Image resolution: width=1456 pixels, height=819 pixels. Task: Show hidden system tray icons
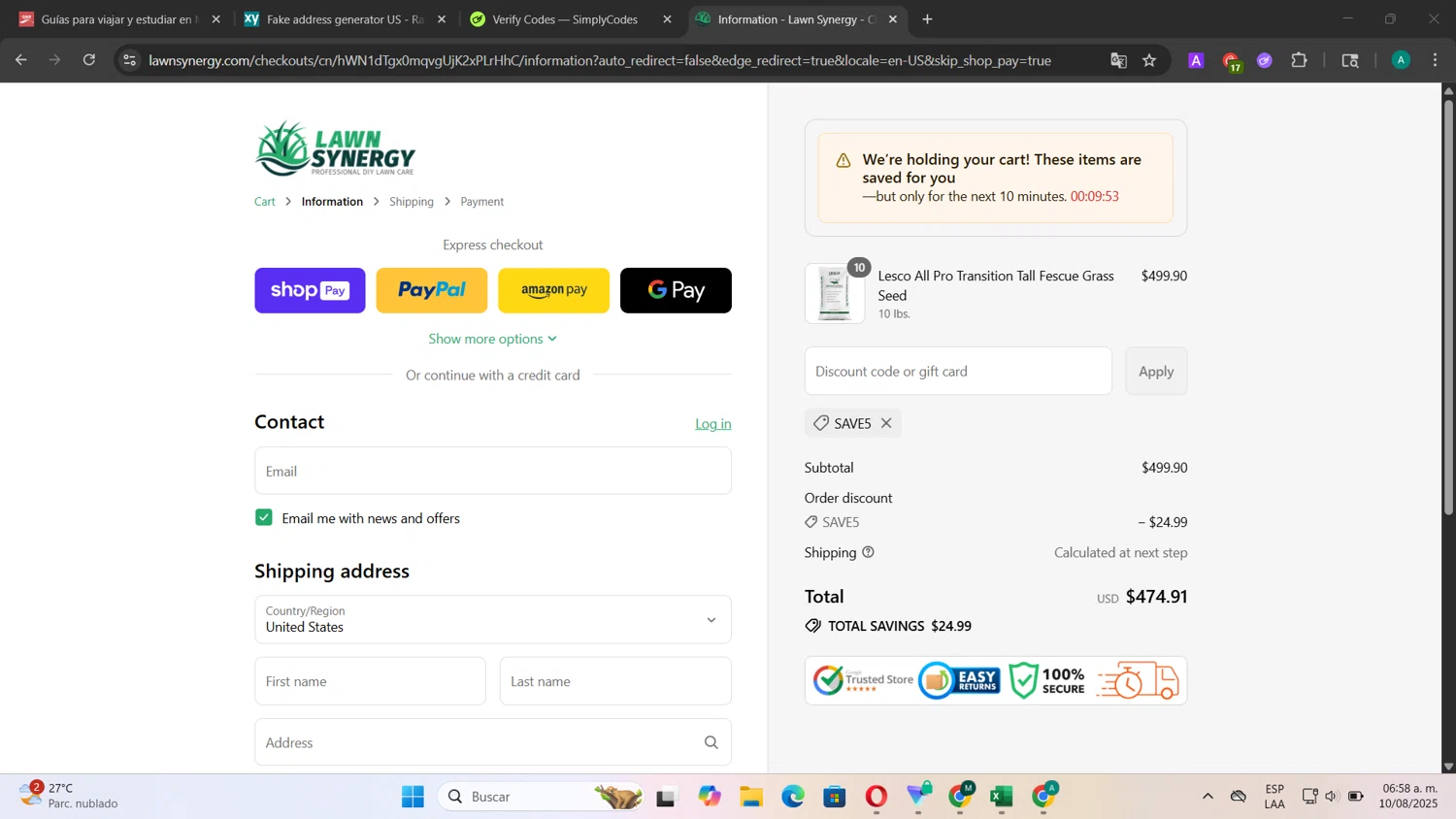1208,797
